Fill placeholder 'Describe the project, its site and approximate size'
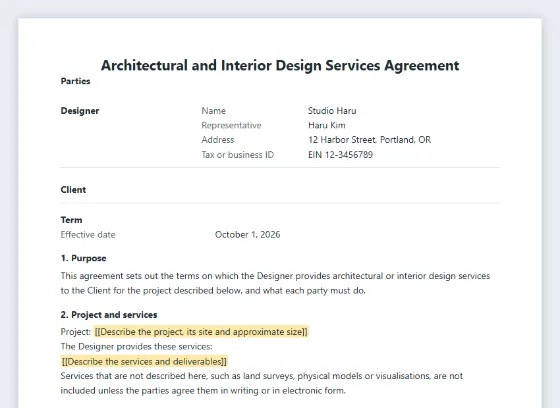560x408 pixels. pyautogui.click(x=201, y=332)
